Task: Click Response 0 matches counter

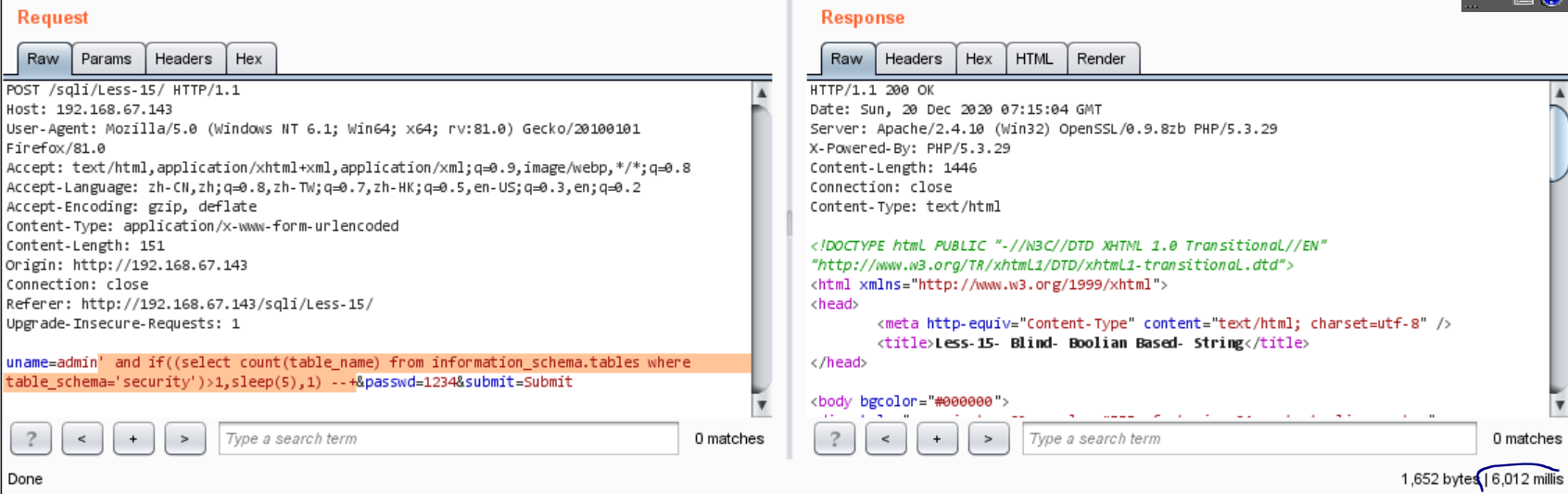Action: click(1527, 438)
